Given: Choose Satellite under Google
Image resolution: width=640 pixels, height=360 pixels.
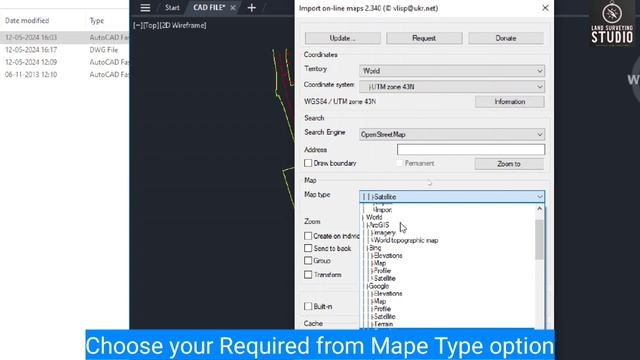Looking at the screenshot, I should pyautogui.click(x=384, y=317).
